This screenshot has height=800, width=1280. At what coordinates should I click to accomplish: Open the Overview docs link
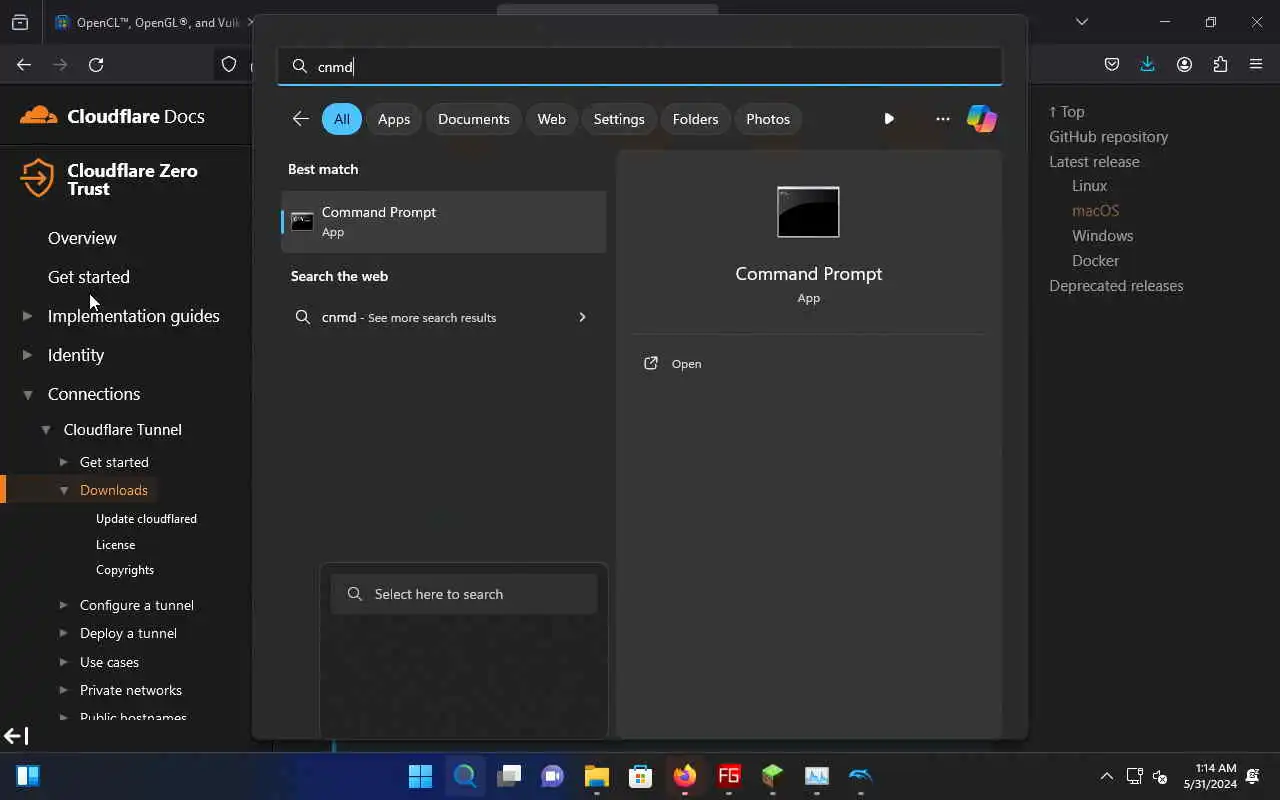click(x=82, y=238)
